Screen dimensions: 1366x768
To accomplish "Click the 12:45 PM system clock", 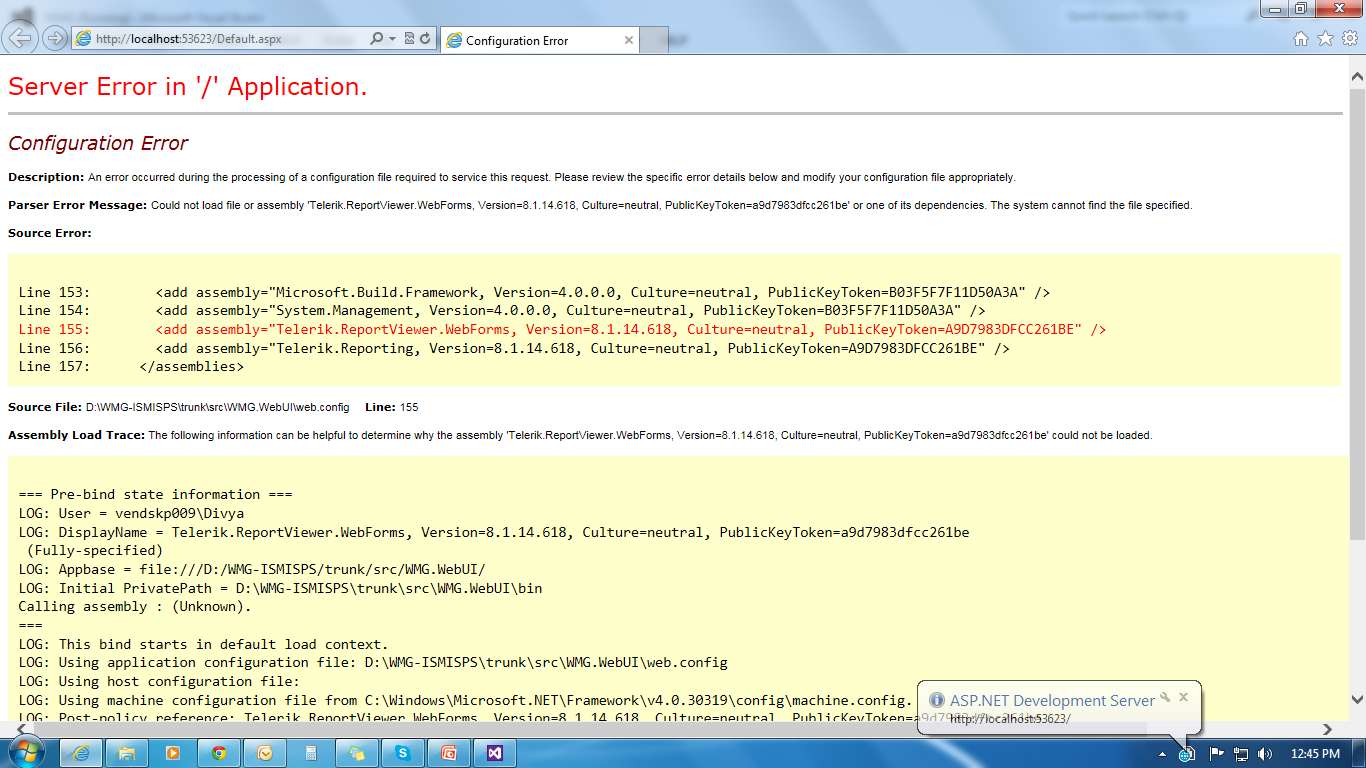I will coord(1315,754).
